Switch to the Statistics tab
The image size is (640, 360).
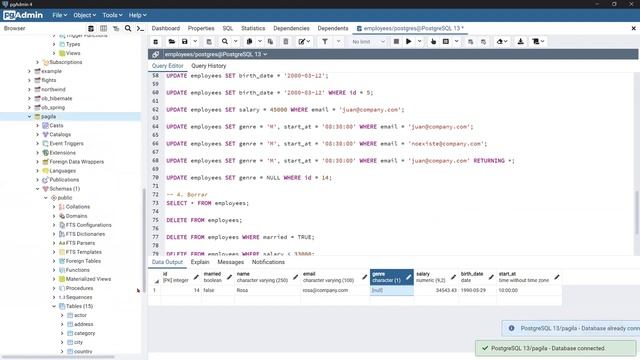[x=253, y=28]
